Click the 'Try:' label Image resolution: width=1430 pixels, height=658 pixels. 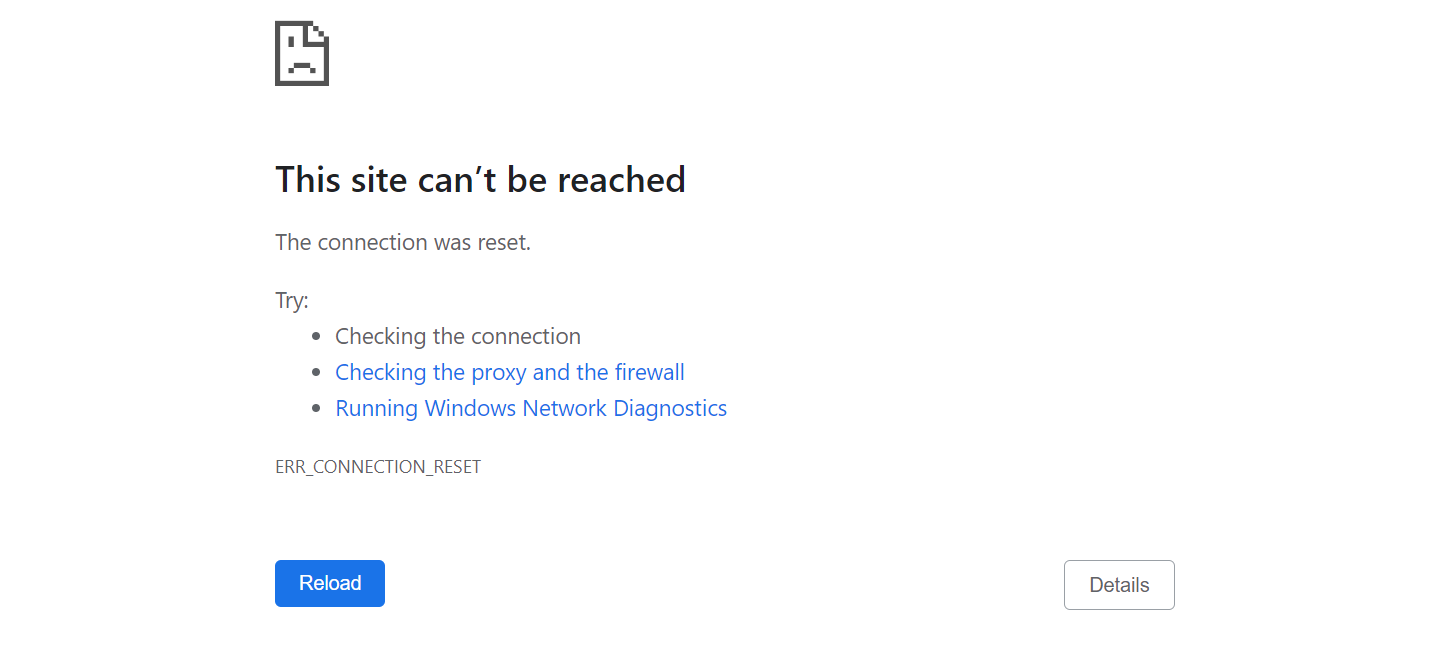tap(292, 301)
